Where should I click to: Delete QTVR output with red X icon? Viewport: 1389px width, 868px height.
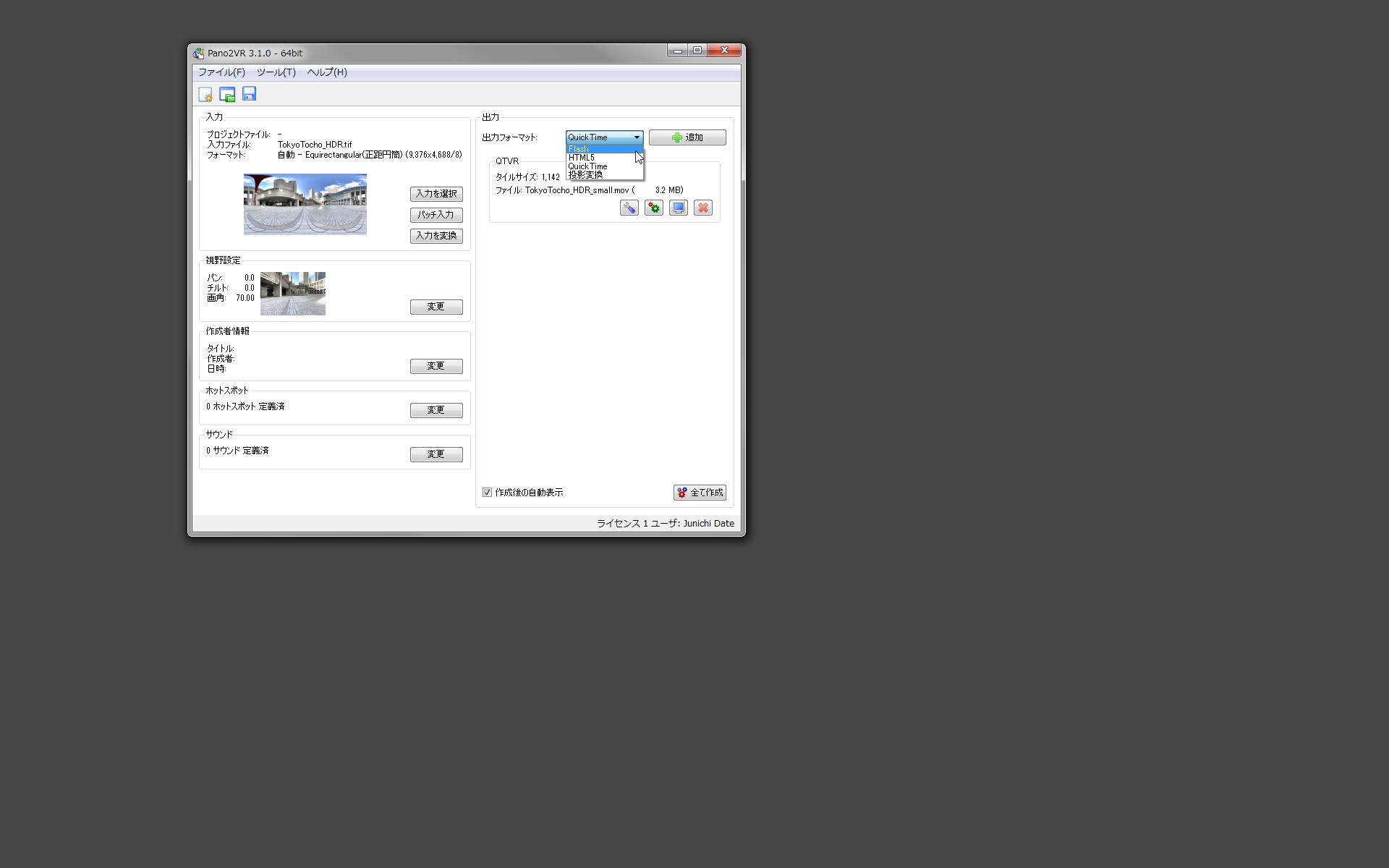702,208
